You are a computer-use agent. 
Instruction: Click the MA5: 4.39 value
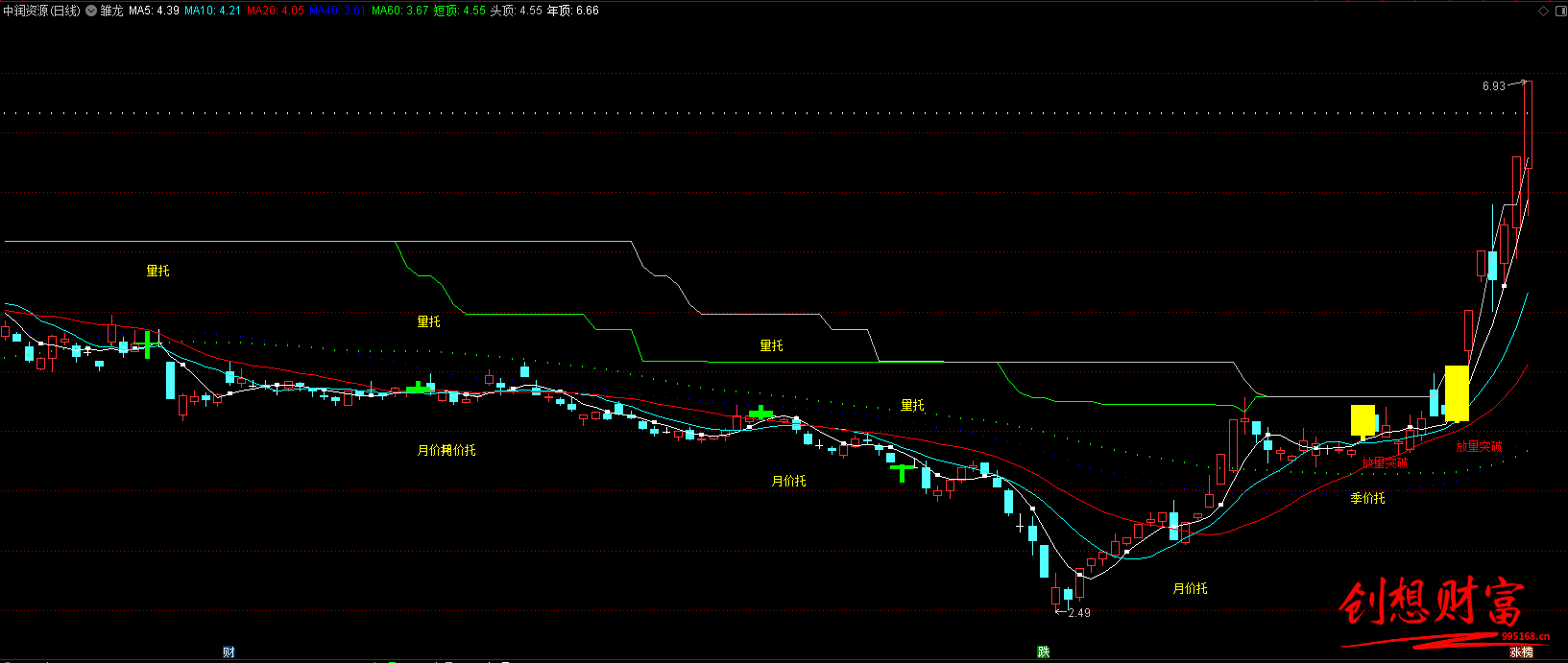[x=154, y=11]
